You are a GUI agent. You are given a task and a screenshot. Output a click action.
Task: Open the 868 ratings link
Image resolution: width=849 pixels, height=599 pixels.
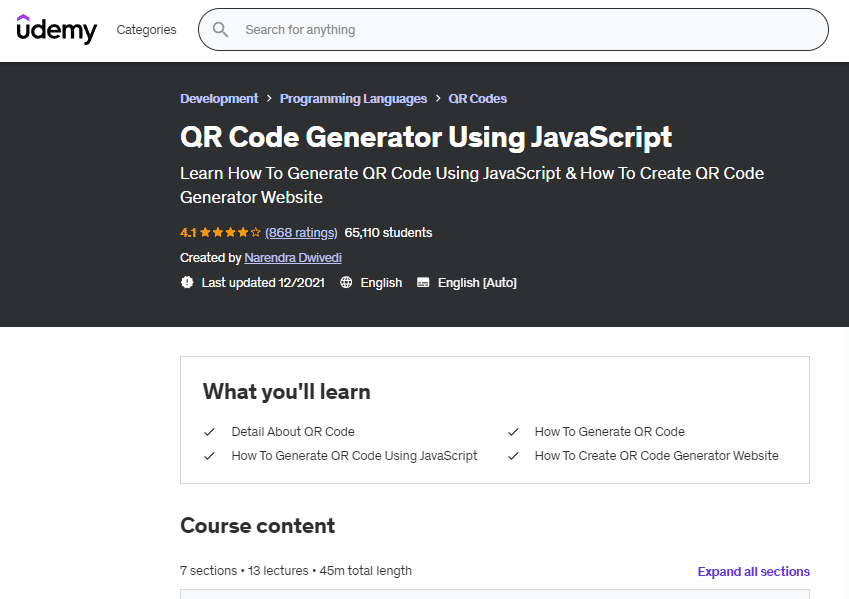click(301, 233)
